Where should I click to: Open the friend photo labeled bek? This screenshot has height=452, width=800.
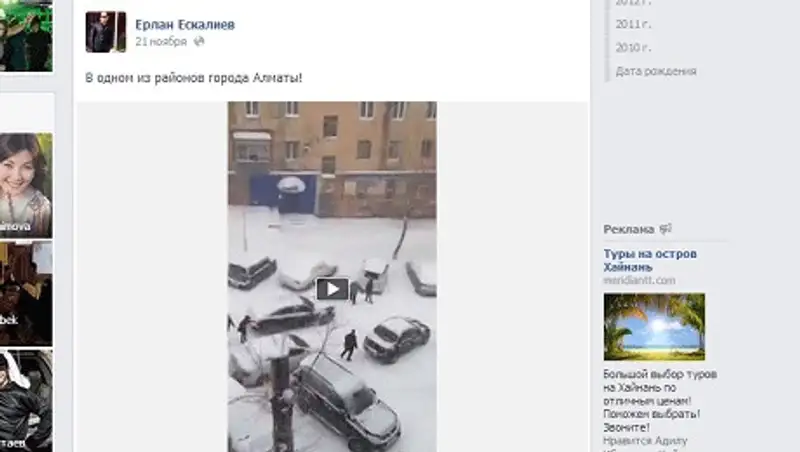(x=26, y=294)
